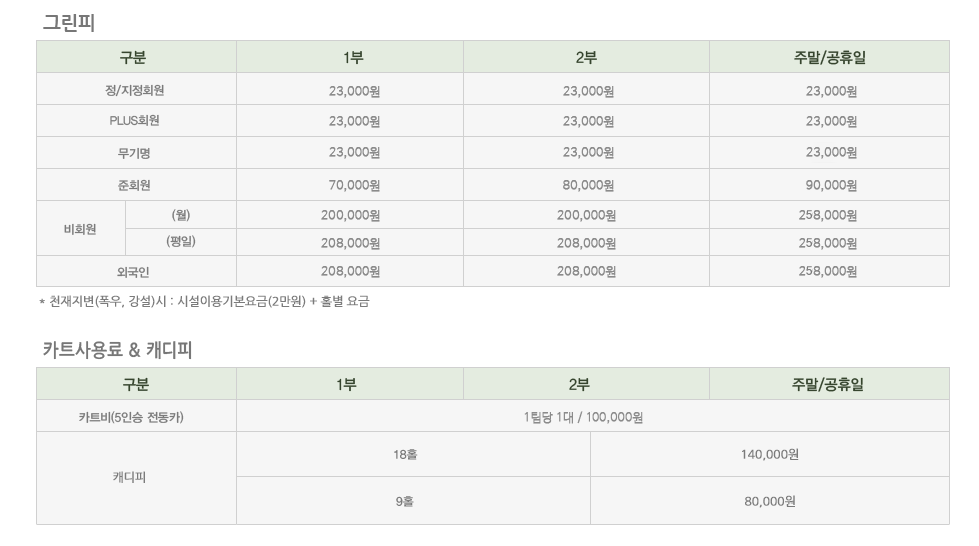
Task: Select the 2부 header in green fee table
Action: coord(586,57)
